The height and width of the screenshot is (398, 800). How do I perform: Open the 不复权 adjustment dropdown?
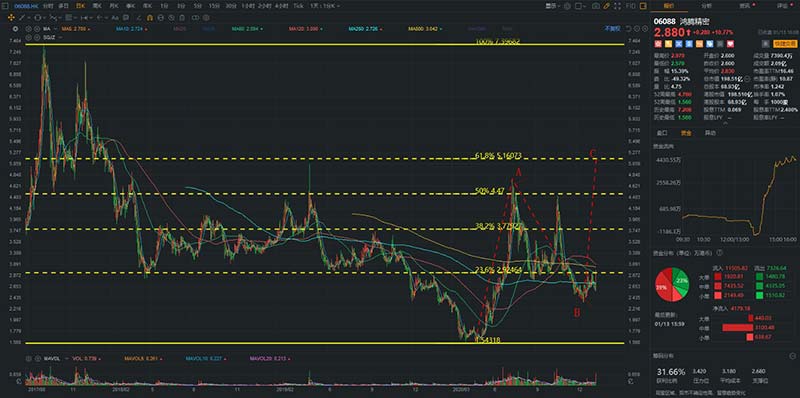(612, 29)
